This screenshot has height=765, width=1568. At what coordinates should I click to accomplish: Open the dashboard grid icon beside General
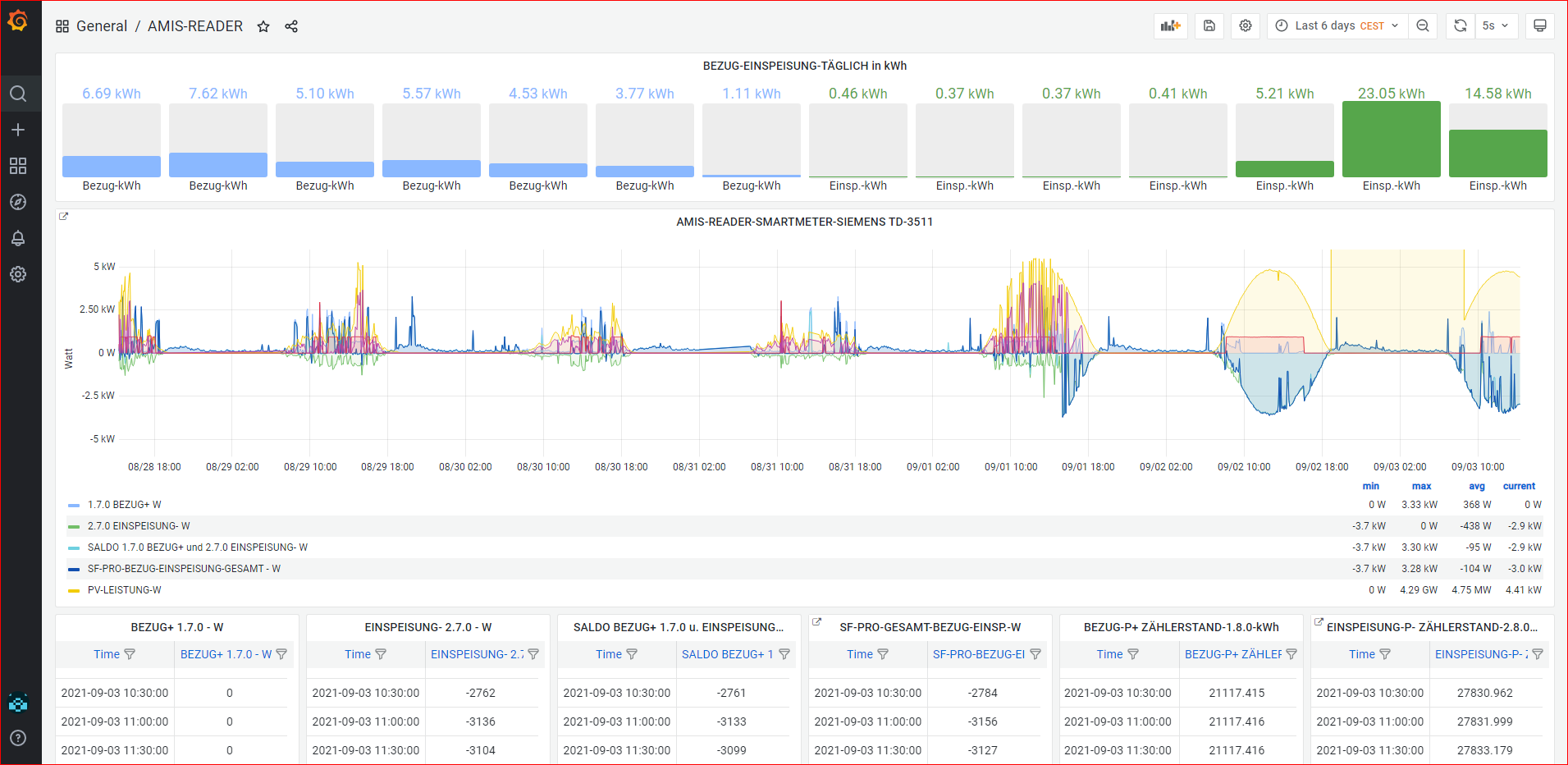(62, 26)
